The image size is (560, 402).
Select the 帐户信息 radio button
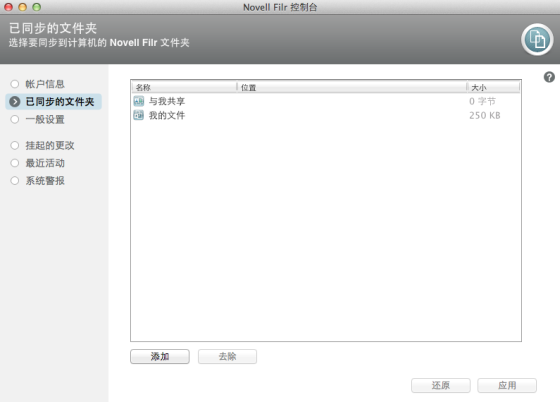(x=15, y=84)
